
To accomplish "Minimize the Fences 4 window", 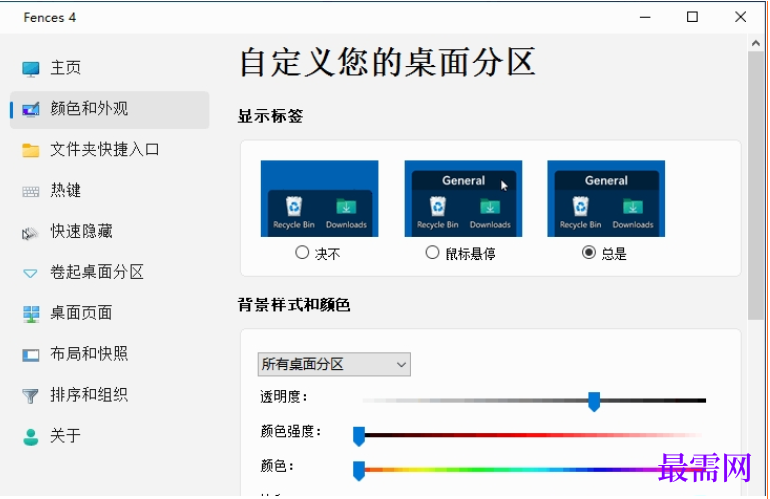I will click(645, 17).
